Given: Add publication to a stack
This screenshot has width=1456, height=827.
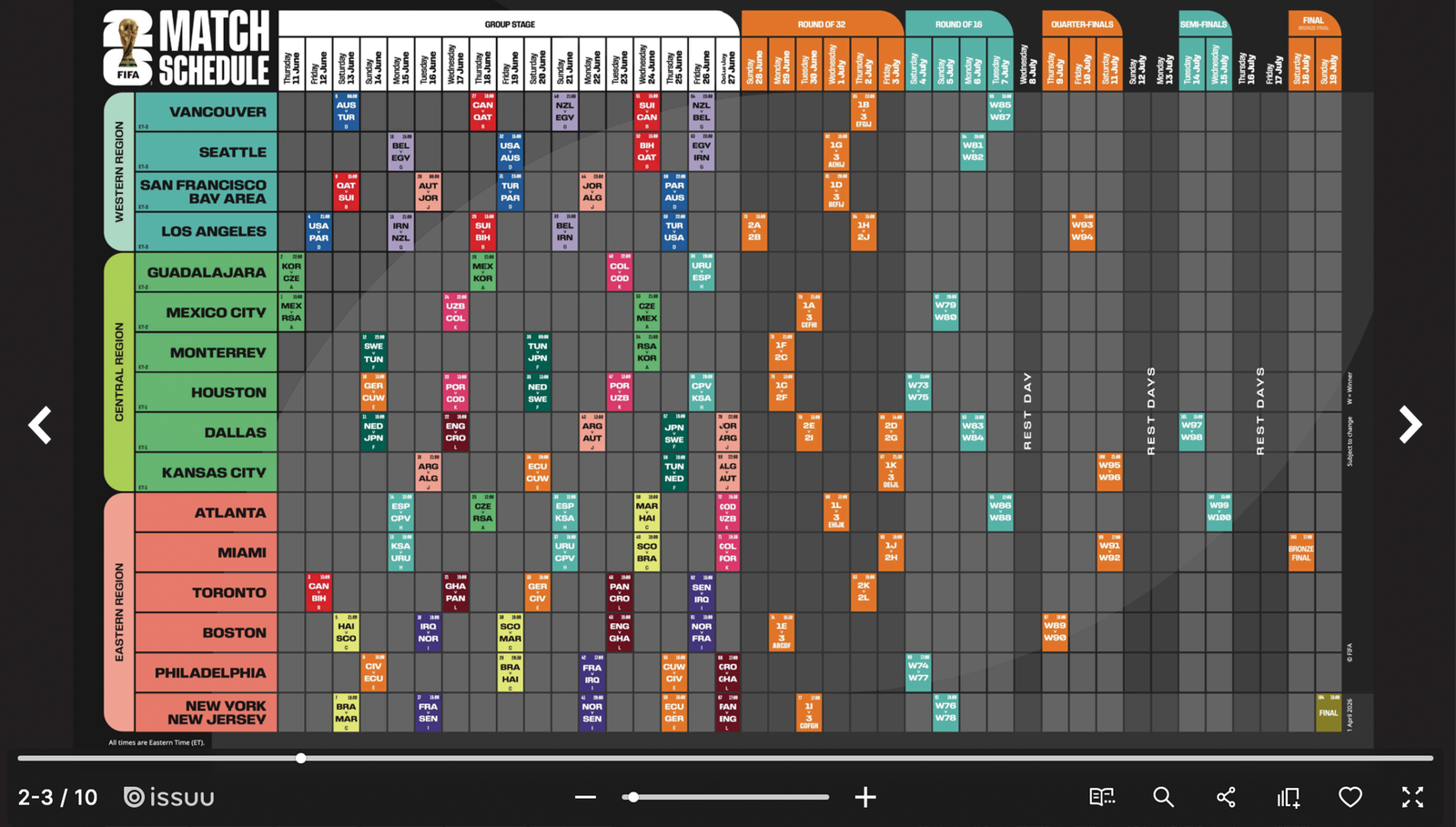Looking at the screenshot, I should click(x=1288, y=798).
